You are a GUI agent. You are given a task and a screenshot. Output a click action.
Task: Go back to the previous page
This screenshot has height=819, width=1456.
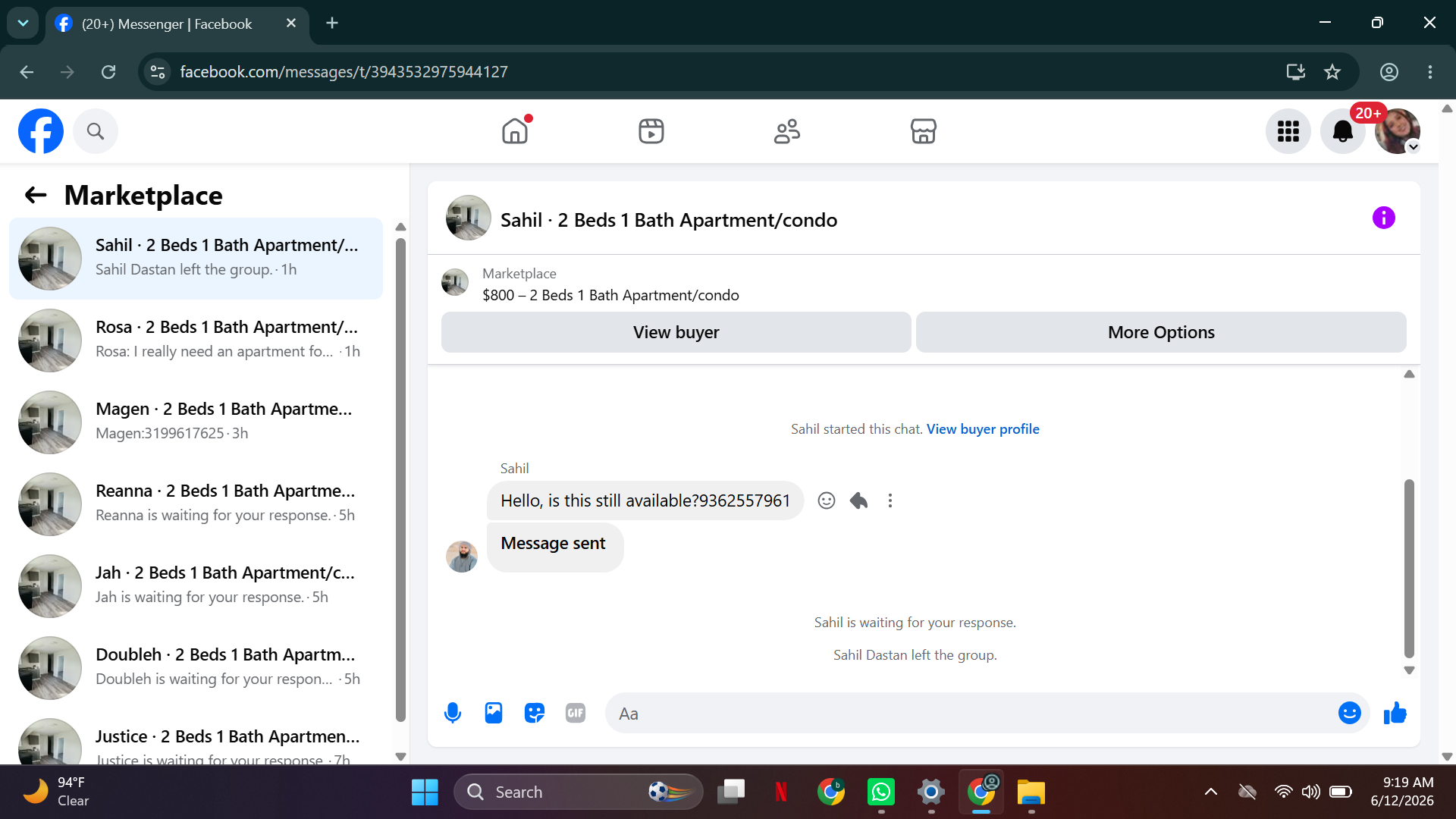click(27, 72)
